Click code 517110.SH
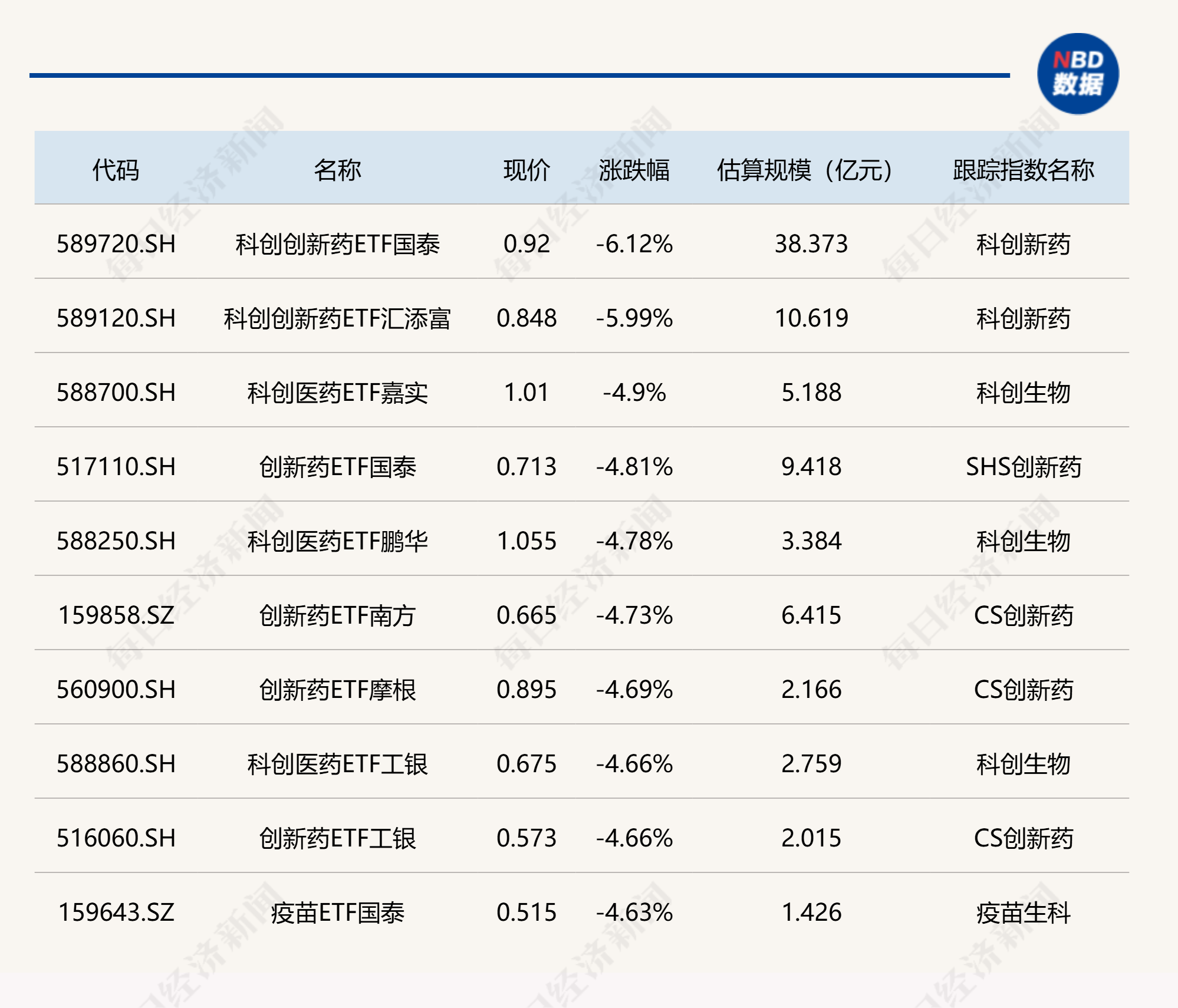This screenshot has width=1178, height=1008. [x=116, y=466]
